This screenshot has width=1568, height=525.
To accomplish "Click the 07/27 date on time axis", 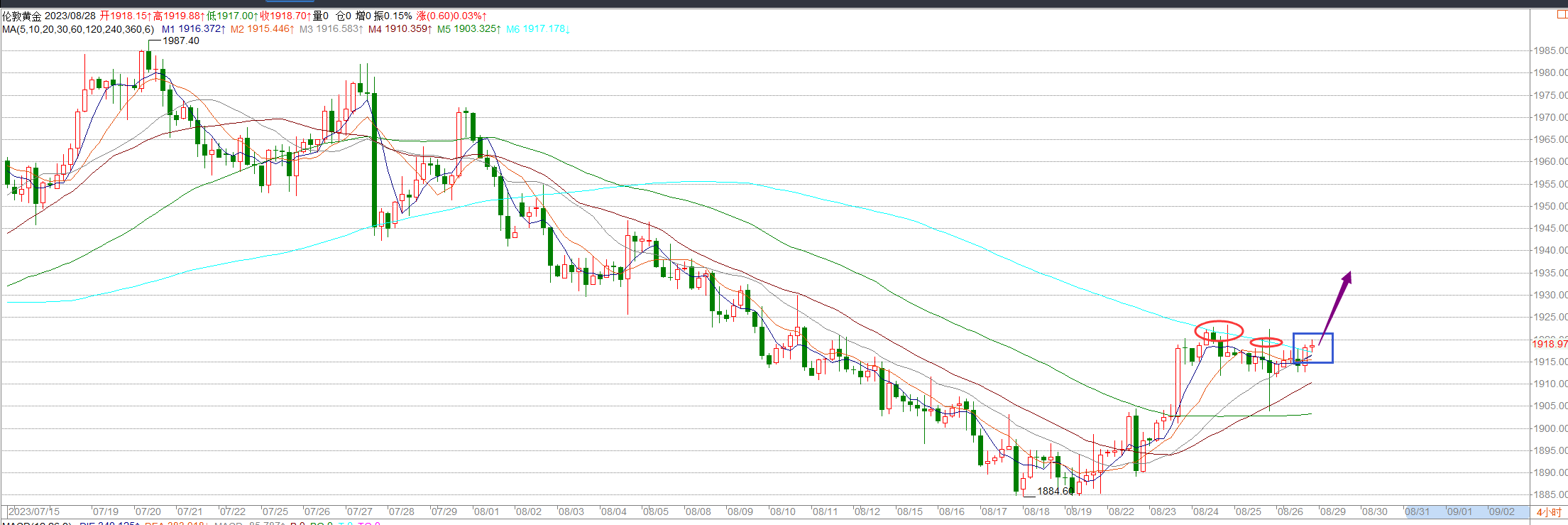I will coord(359,512).
